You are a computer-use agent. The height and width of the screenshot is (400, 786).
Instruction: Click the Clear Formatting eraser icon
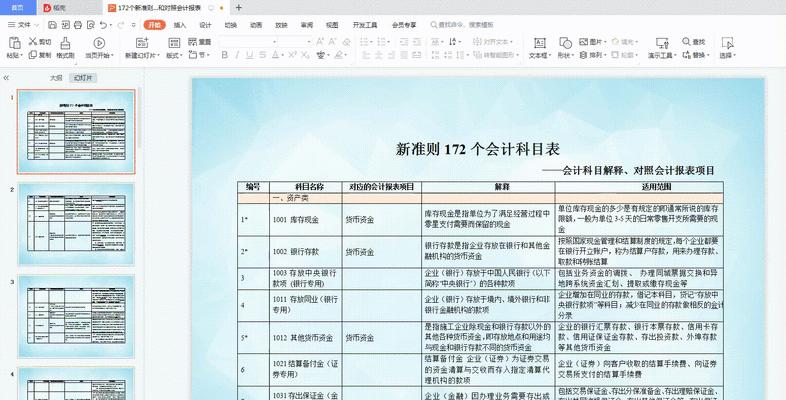point(346,42)
